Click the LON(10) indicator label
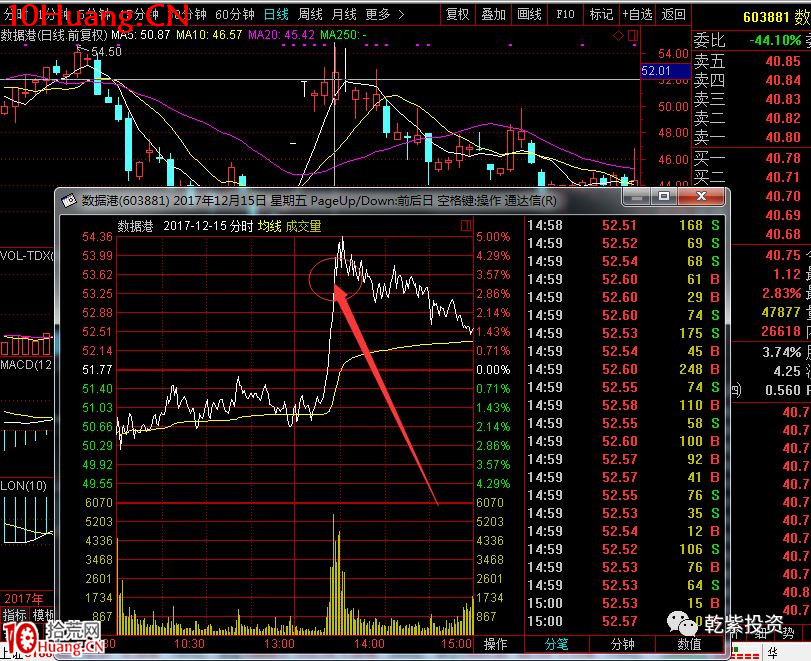The width and height of the screenshot is (811, 661). [24, 486]
